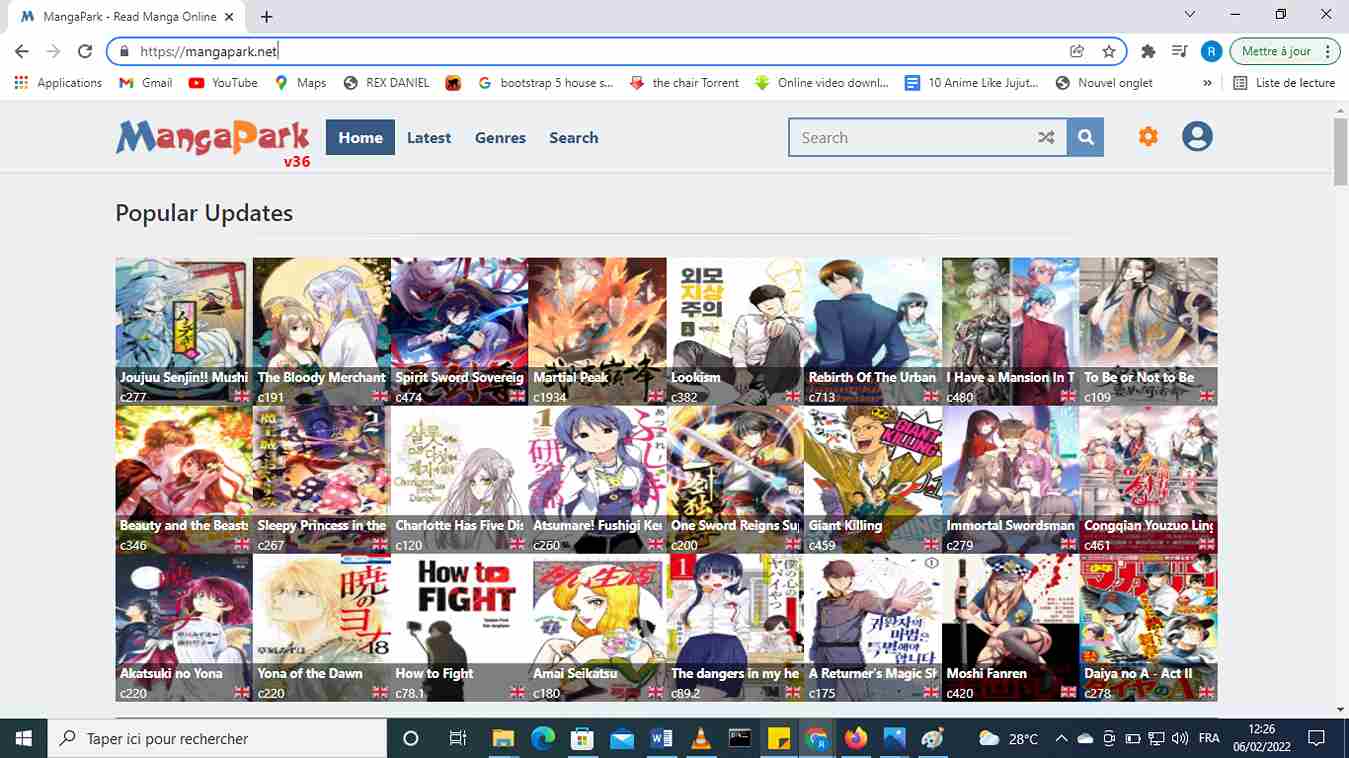Image resolution: width=1349 pixels, height=758 pixels.
Task: Bookmark this page with star icon
Action: point(1108,51)
